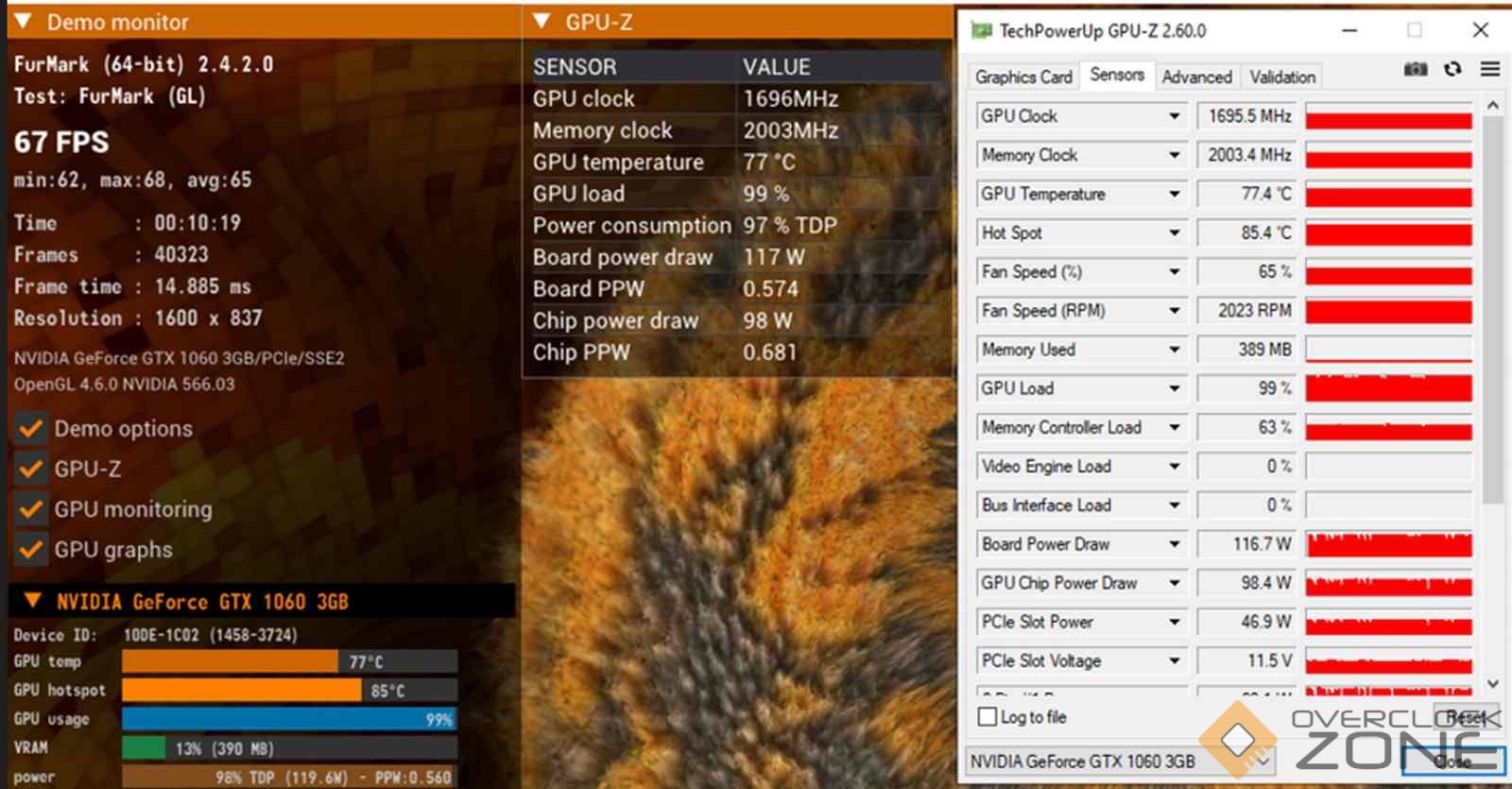Image resolution: width=1512 pixels, height=789 pixels.
Task: Click the "11.5 V" PCIe Slot Voltage value
Action: pyautogui.click(x=1269, y=660)
